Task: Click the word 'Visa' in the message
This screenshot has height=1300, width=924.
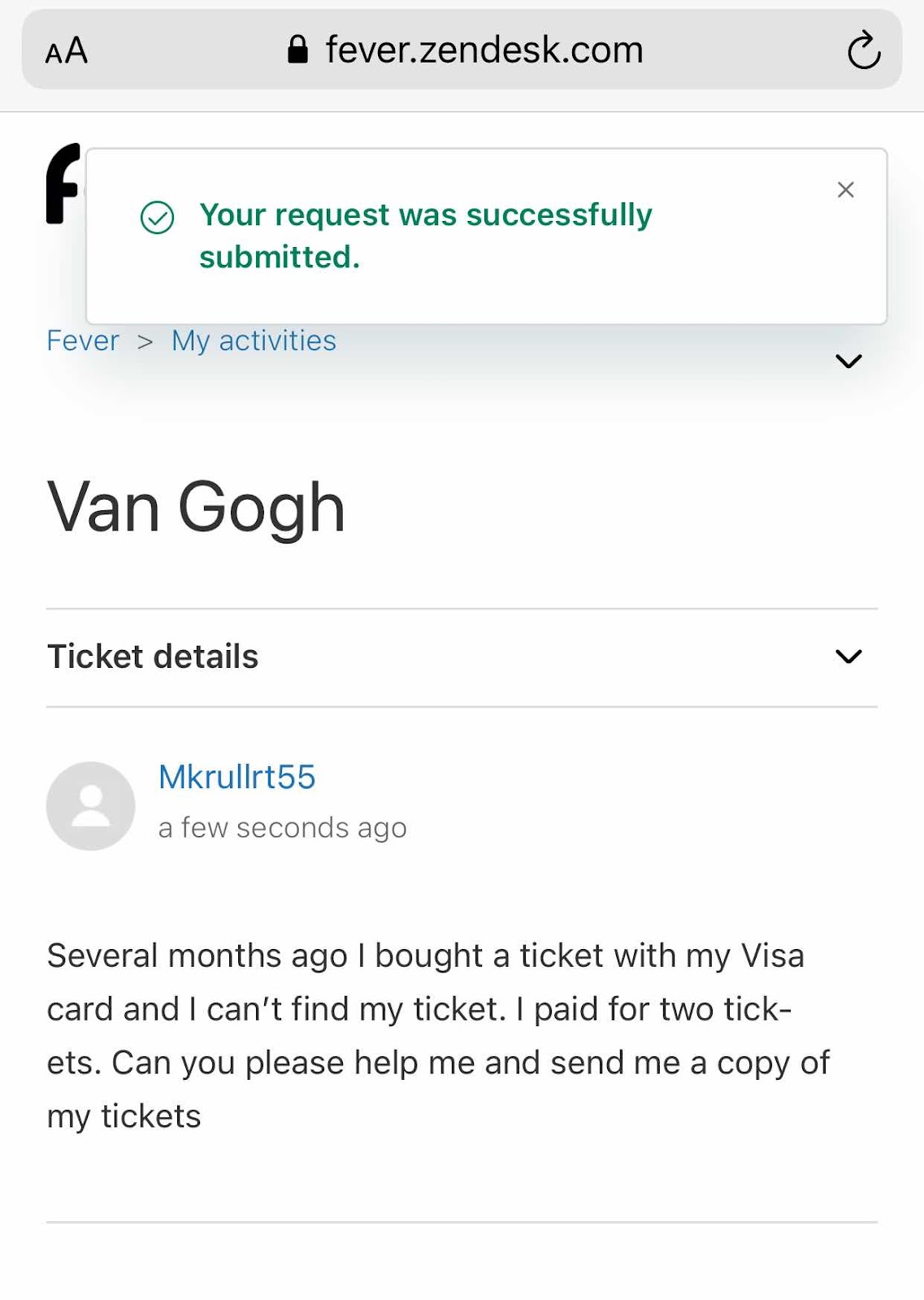Action: (x=773, y=955)
